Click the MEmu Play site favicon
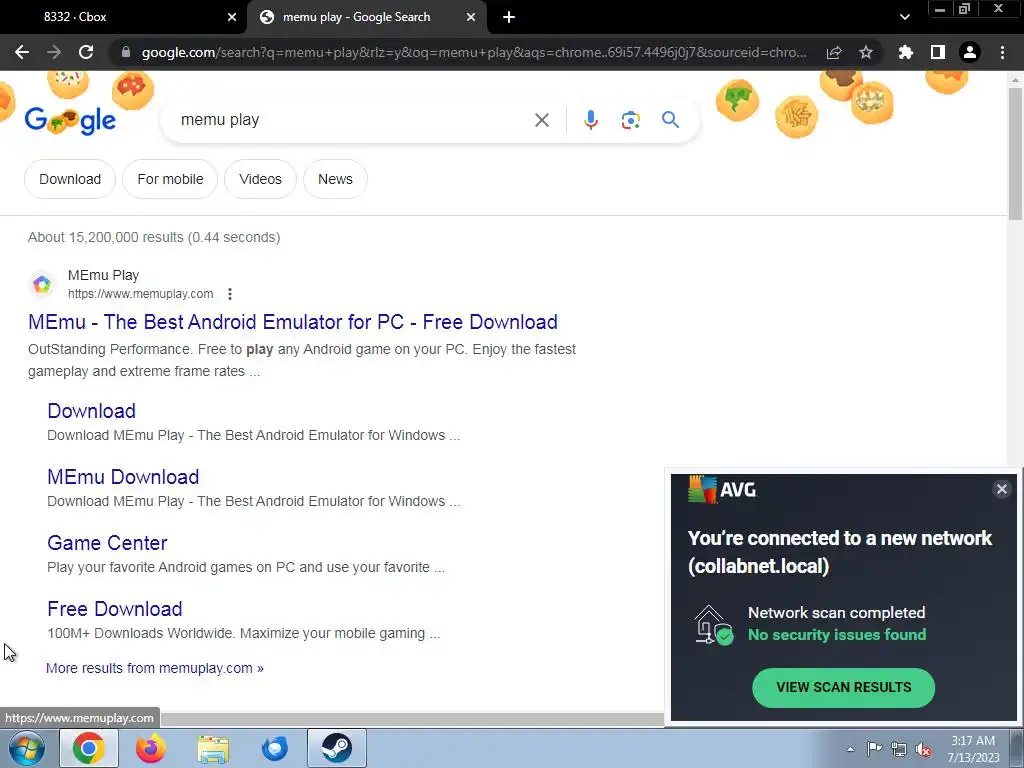Image resolution: width=1024 pixels, height=768 pixels. 42,285
